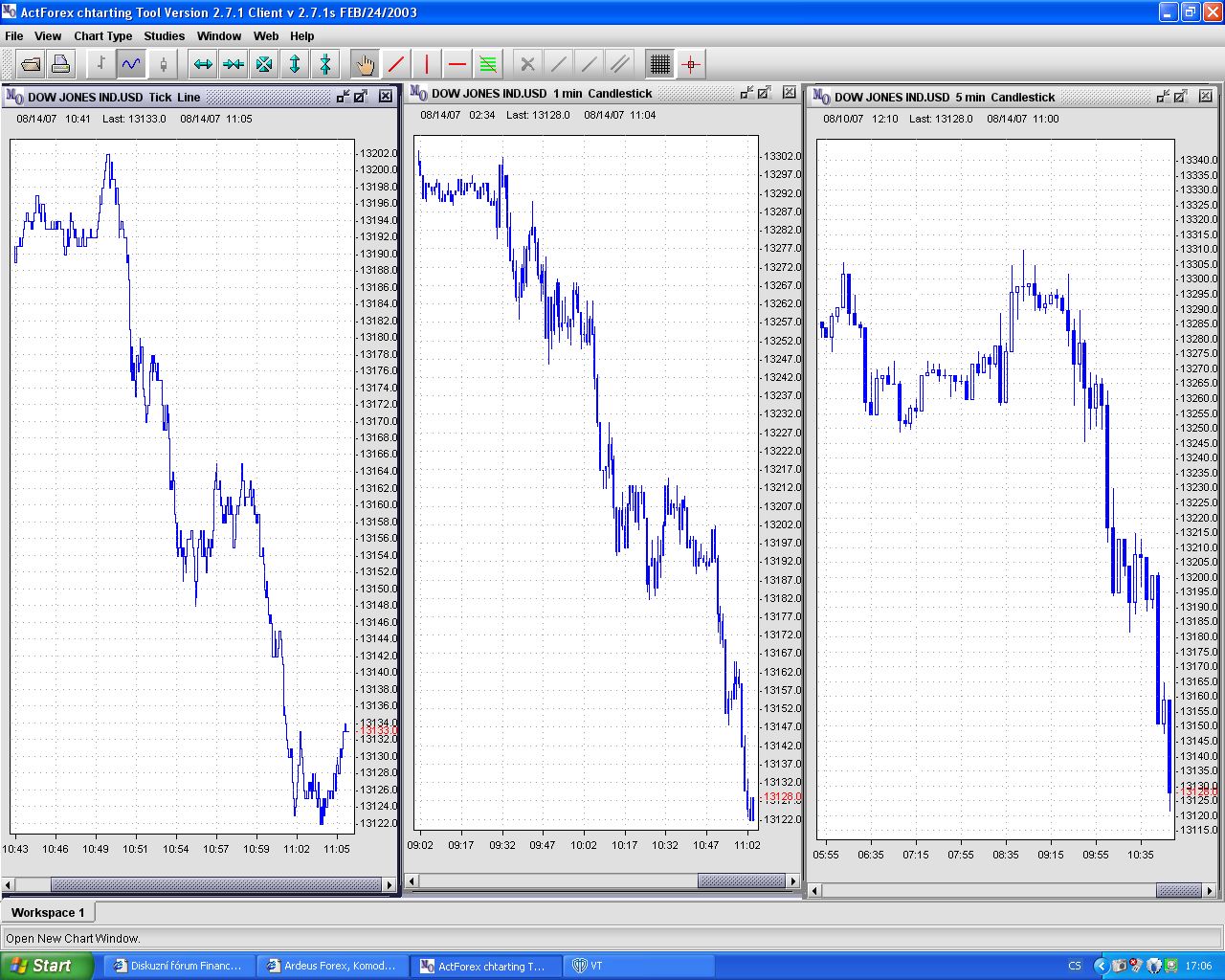Switch to VT taskbar window
Viewport: 1225px width, 980px height.
[x=639, y=966]
